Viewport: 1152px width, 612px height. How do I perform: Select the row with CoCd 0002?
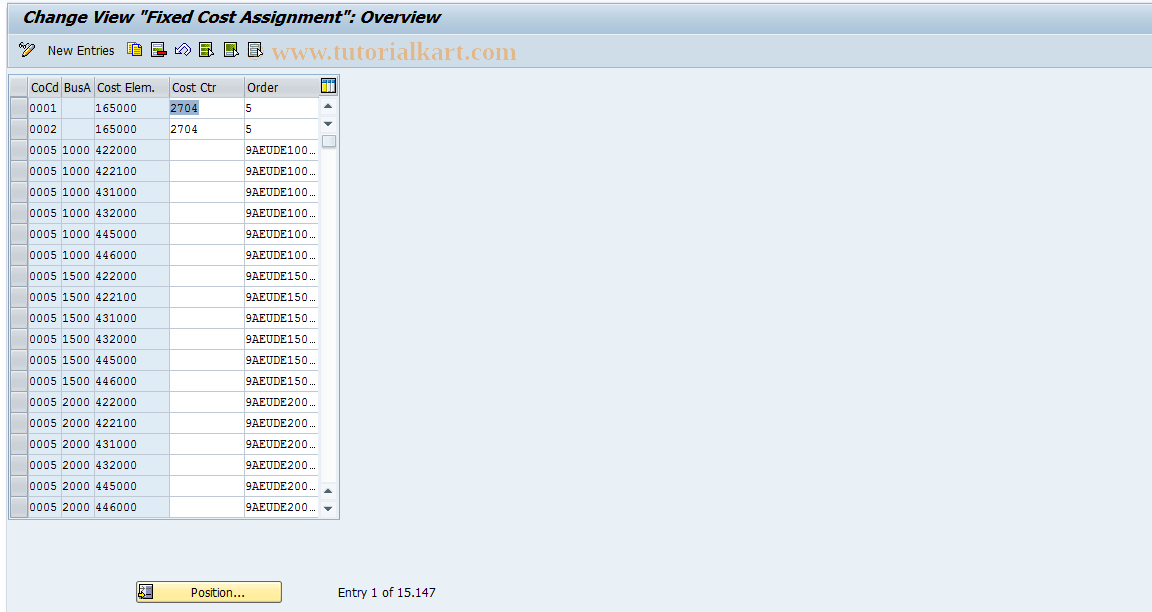19,129
